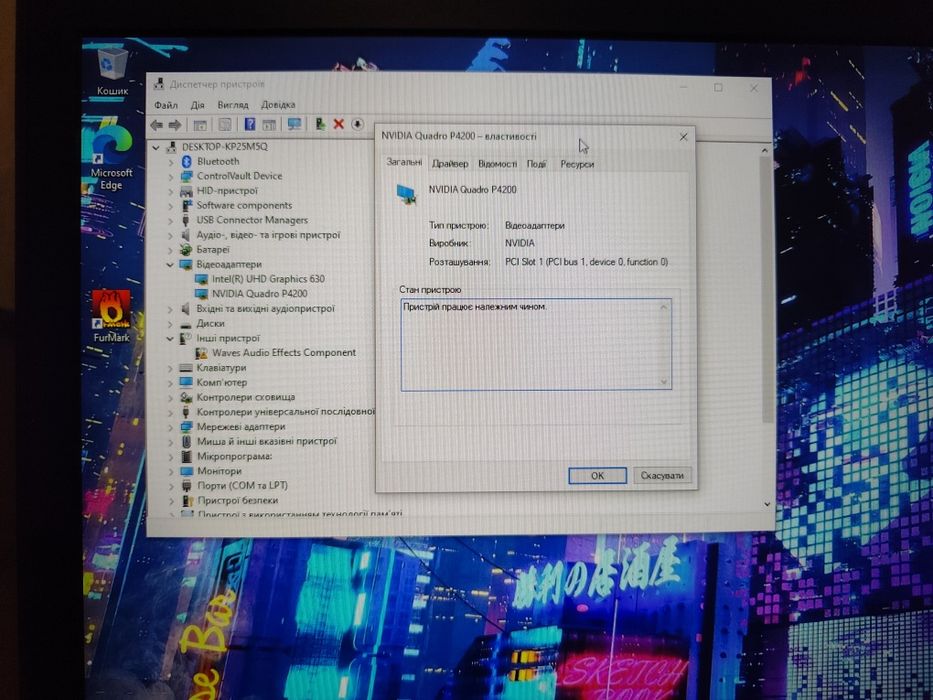Click the Intel(R) UHD Graphics 630 adapter icon

202,279
